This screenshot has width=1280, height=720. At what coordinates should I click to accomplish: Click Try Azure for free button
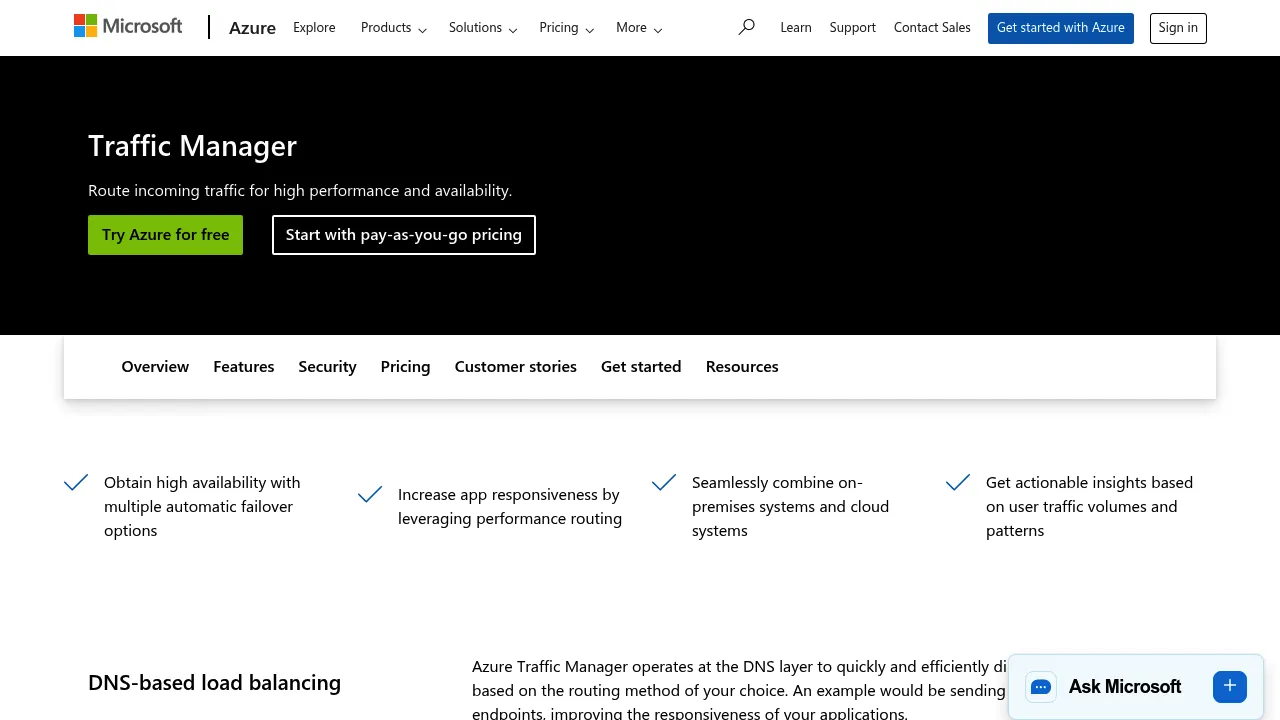[x=165, y=235]
